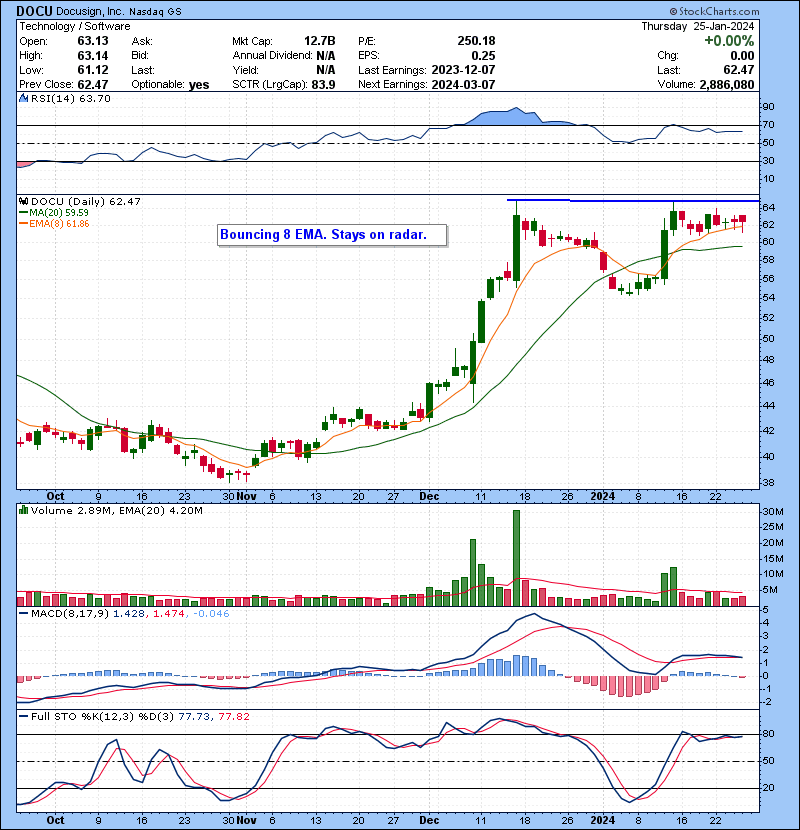Screen dimensions: 800x830
Task: Click the SCTR (LrgCap) value 83.9
Action: (323, 85)
